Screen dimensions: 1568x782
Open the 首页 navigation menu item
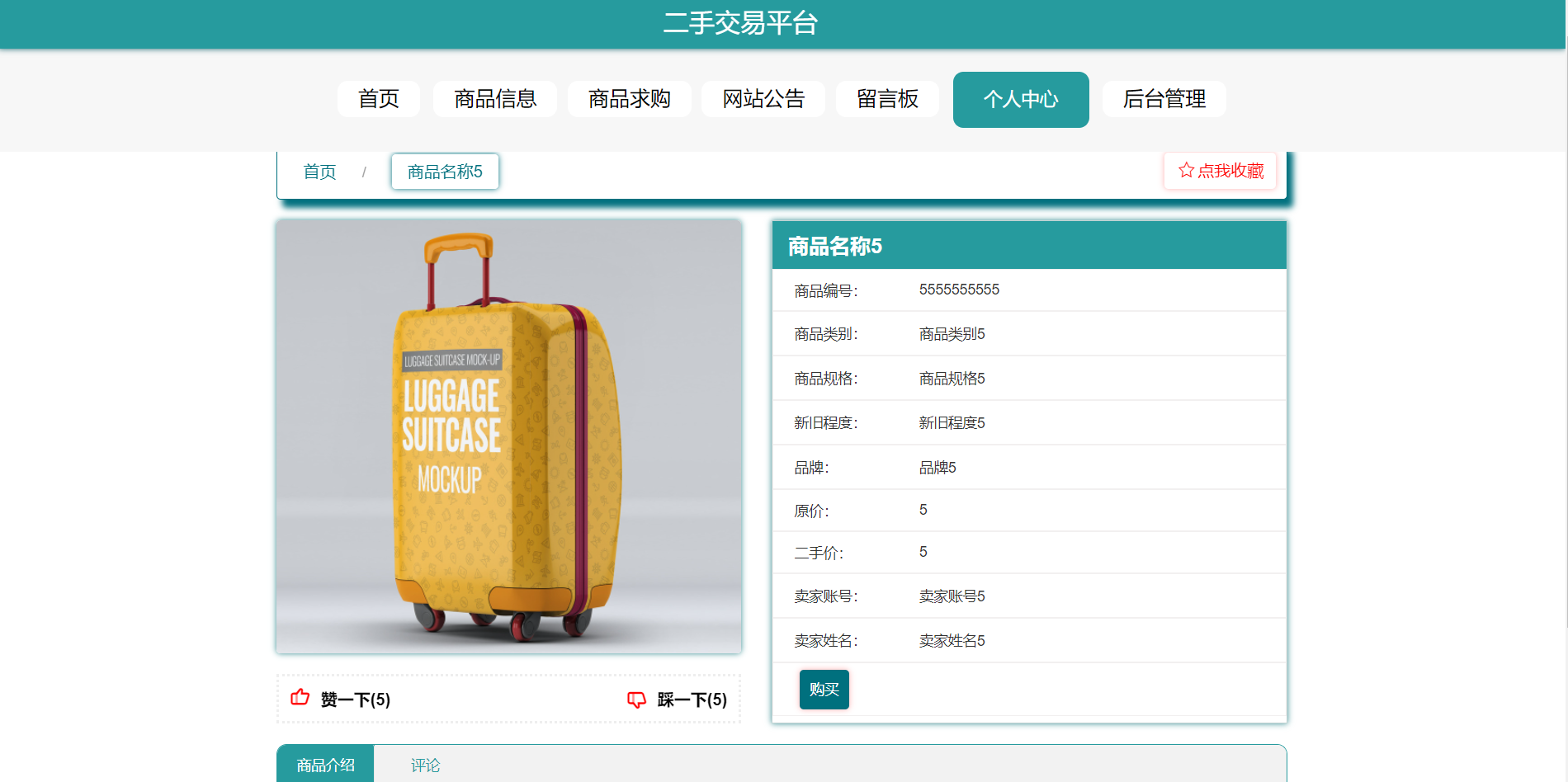point(379,99)
